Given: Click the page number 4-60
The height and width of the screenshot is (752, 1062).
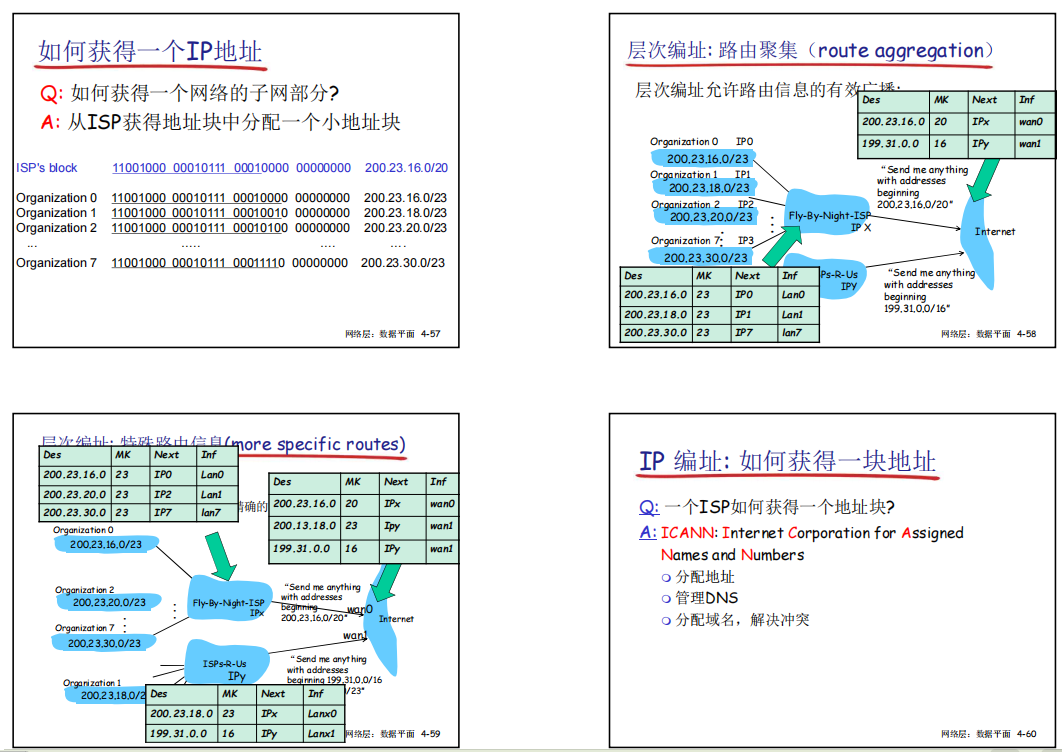Looking at the screenshot, I should [x=1026, y=734].
